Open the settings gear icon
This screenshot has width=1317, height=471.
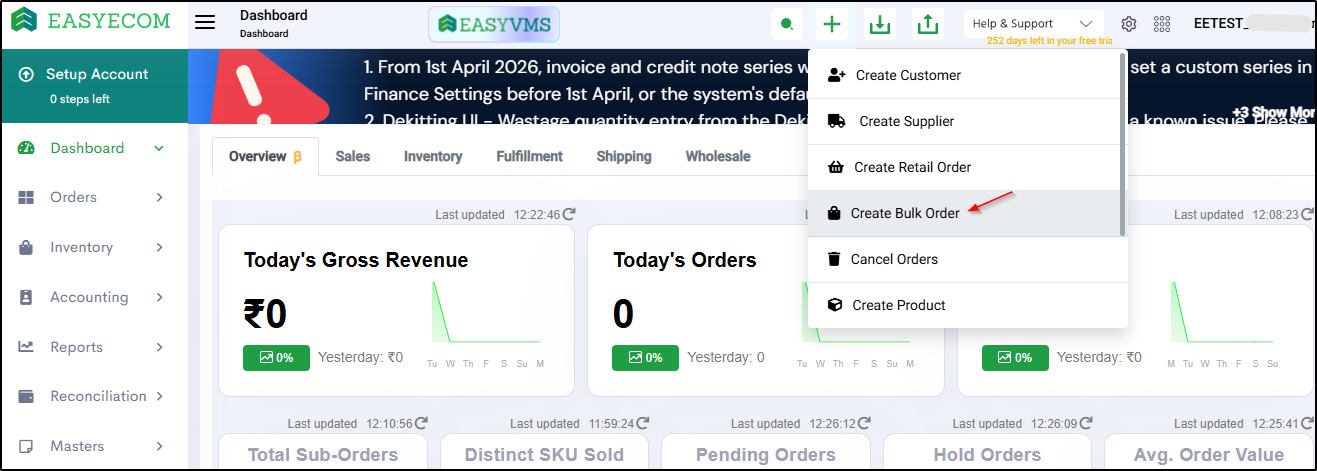[1129, 24]
